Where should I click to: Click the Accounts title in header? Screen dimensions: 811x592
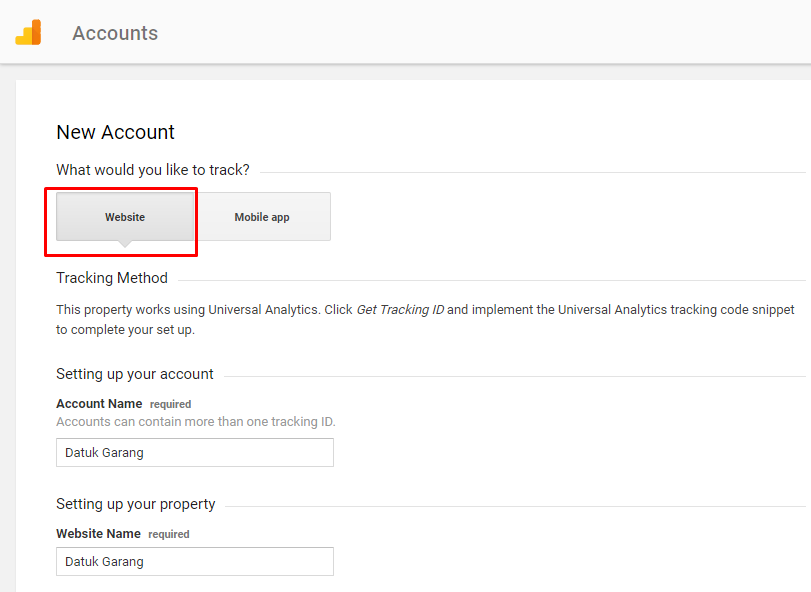(x=115, y=33)
